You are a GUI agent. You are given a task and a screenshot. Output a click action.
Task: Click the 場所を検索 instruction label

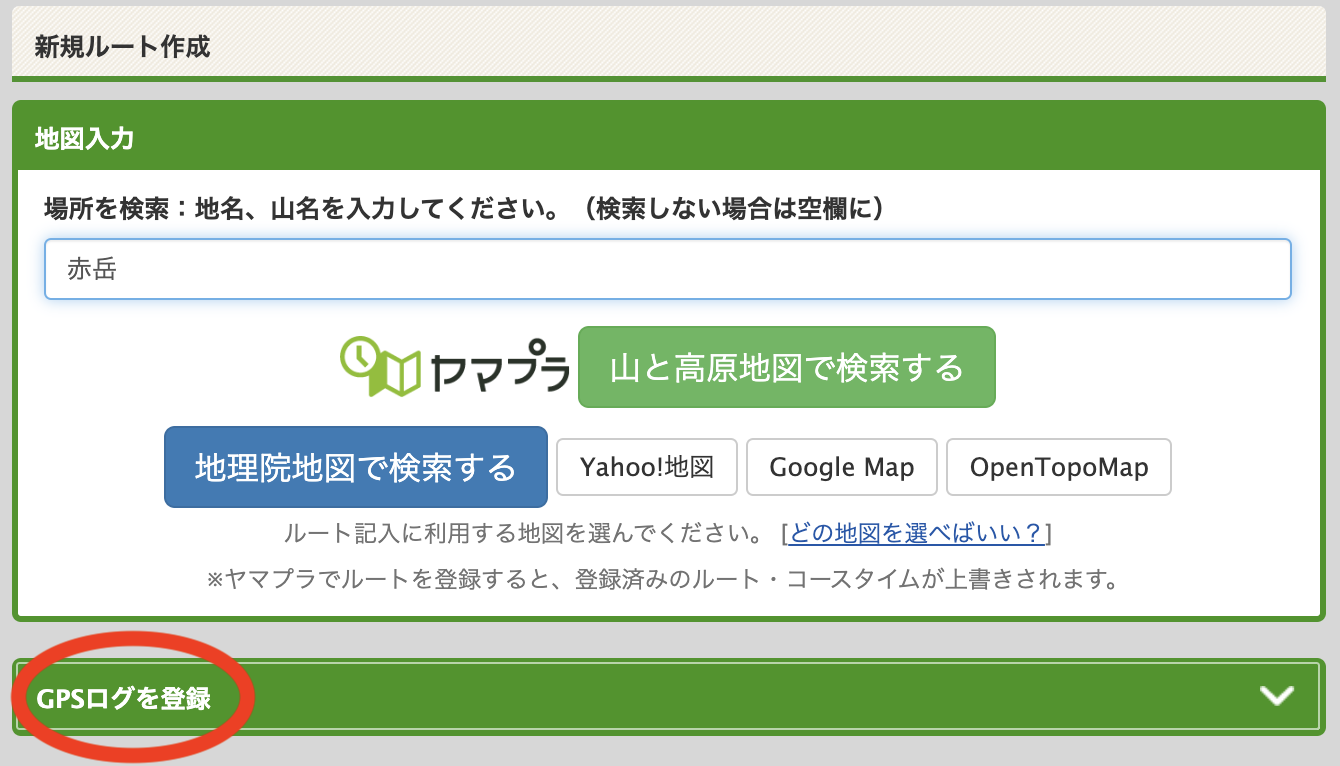(x=465, y=209)
